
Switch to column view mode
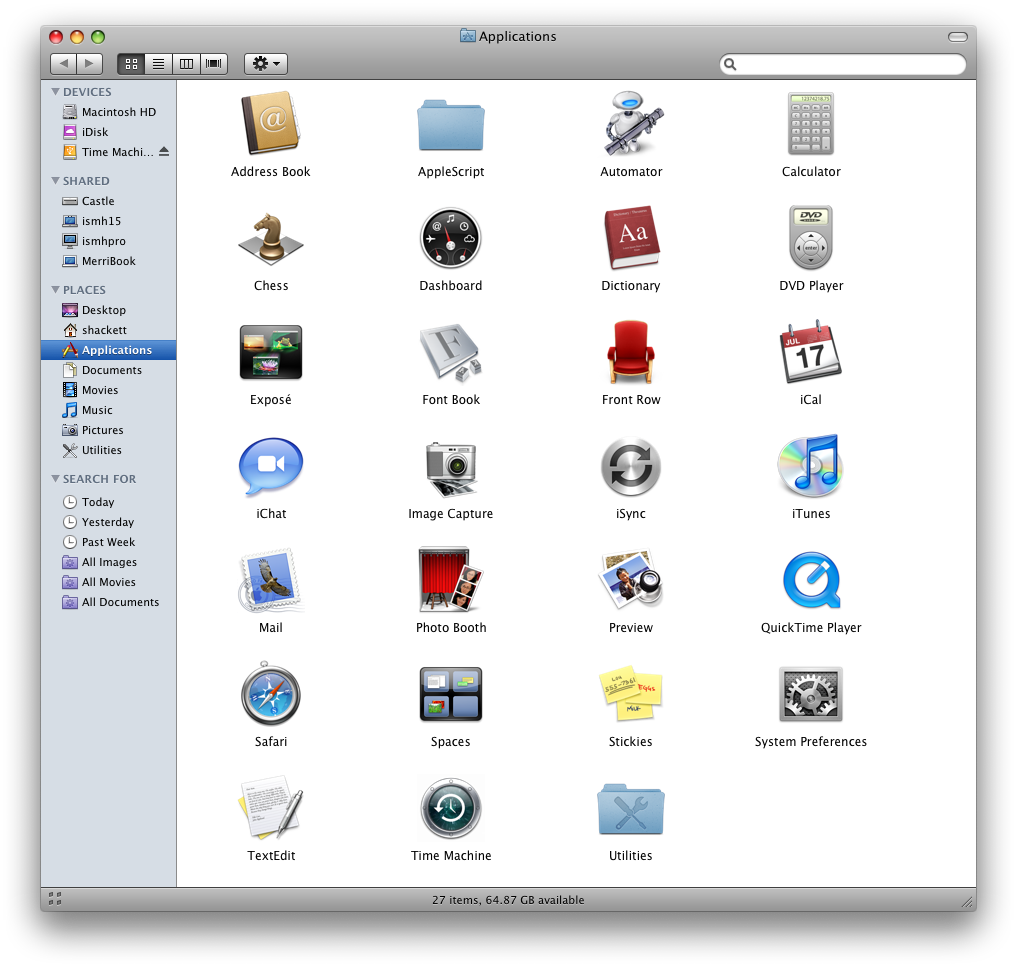coord(186,64)
